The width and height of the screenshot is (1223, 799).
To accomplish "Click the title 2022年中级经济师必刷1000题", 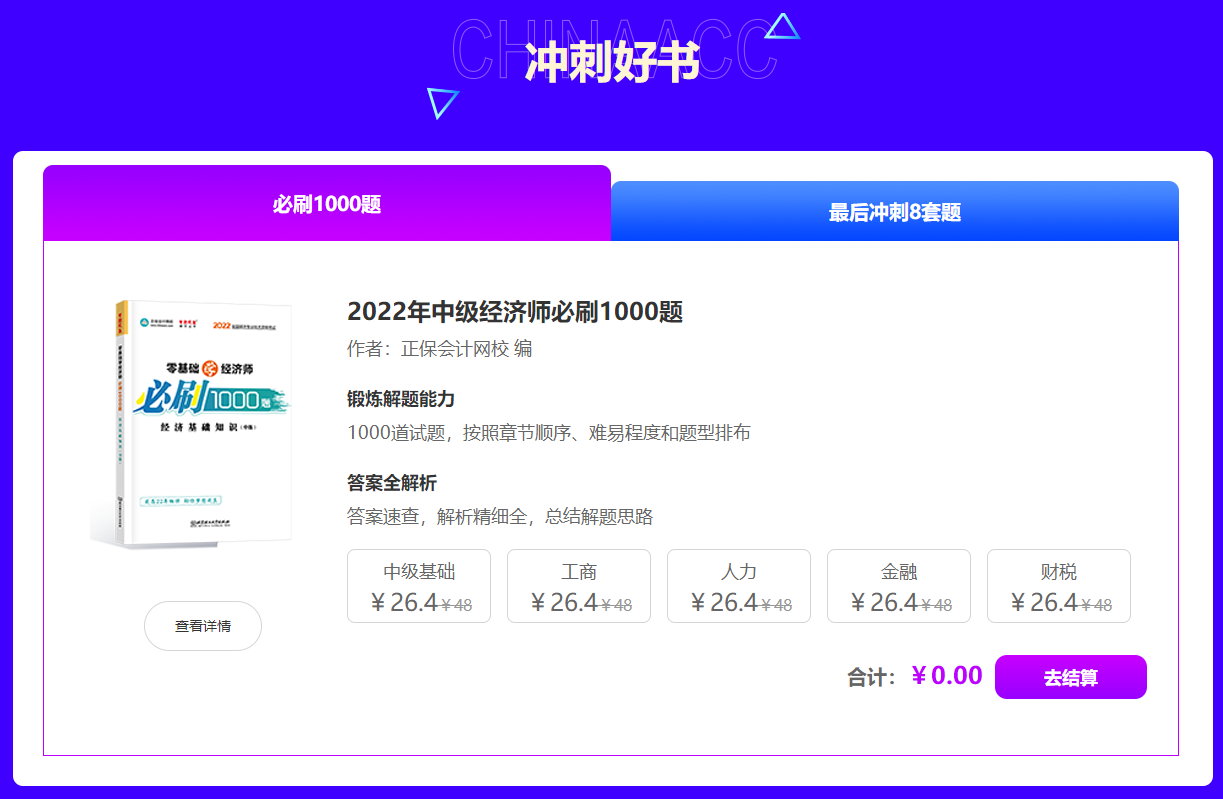I will click(x=515, y=312).
